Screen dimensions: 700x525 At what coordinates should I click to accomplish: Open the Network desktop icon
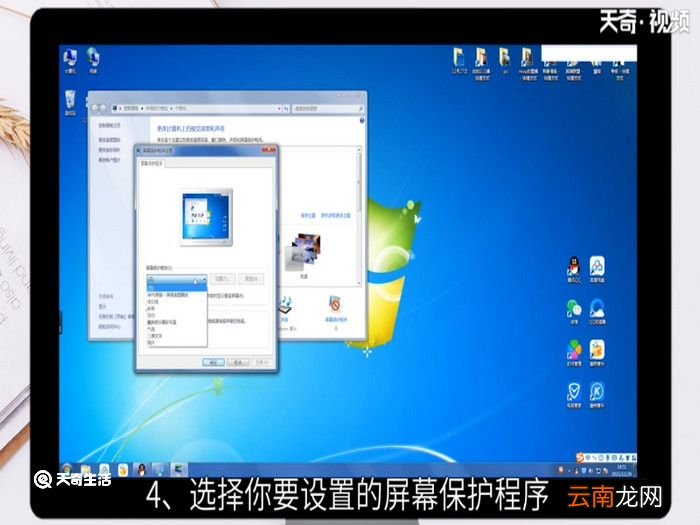93,60
